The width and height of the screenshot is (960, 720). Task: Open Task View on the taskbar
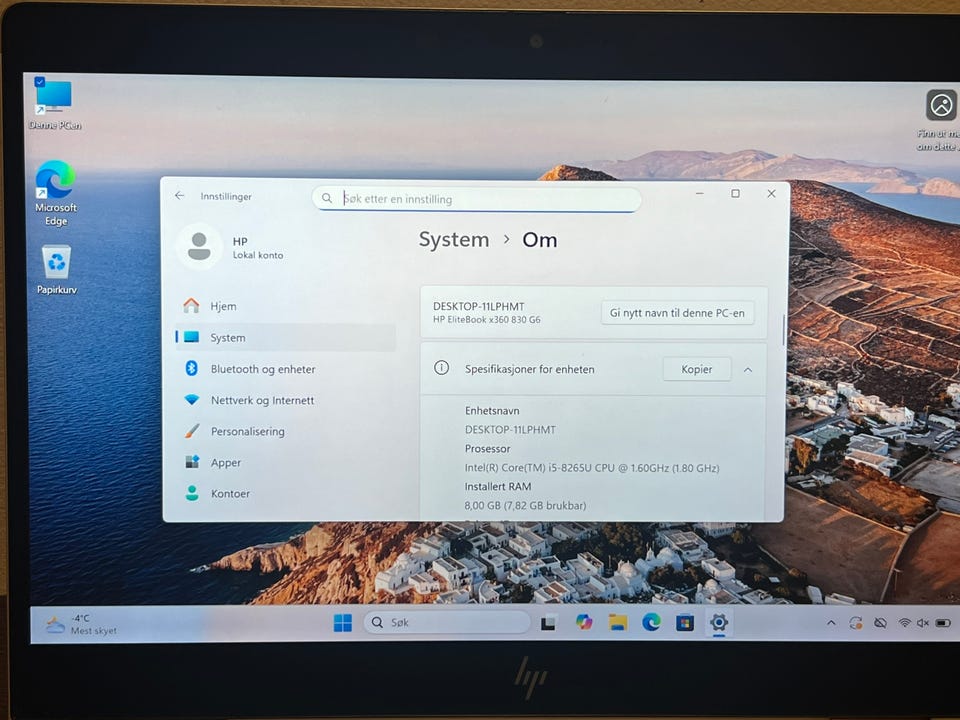549,623
